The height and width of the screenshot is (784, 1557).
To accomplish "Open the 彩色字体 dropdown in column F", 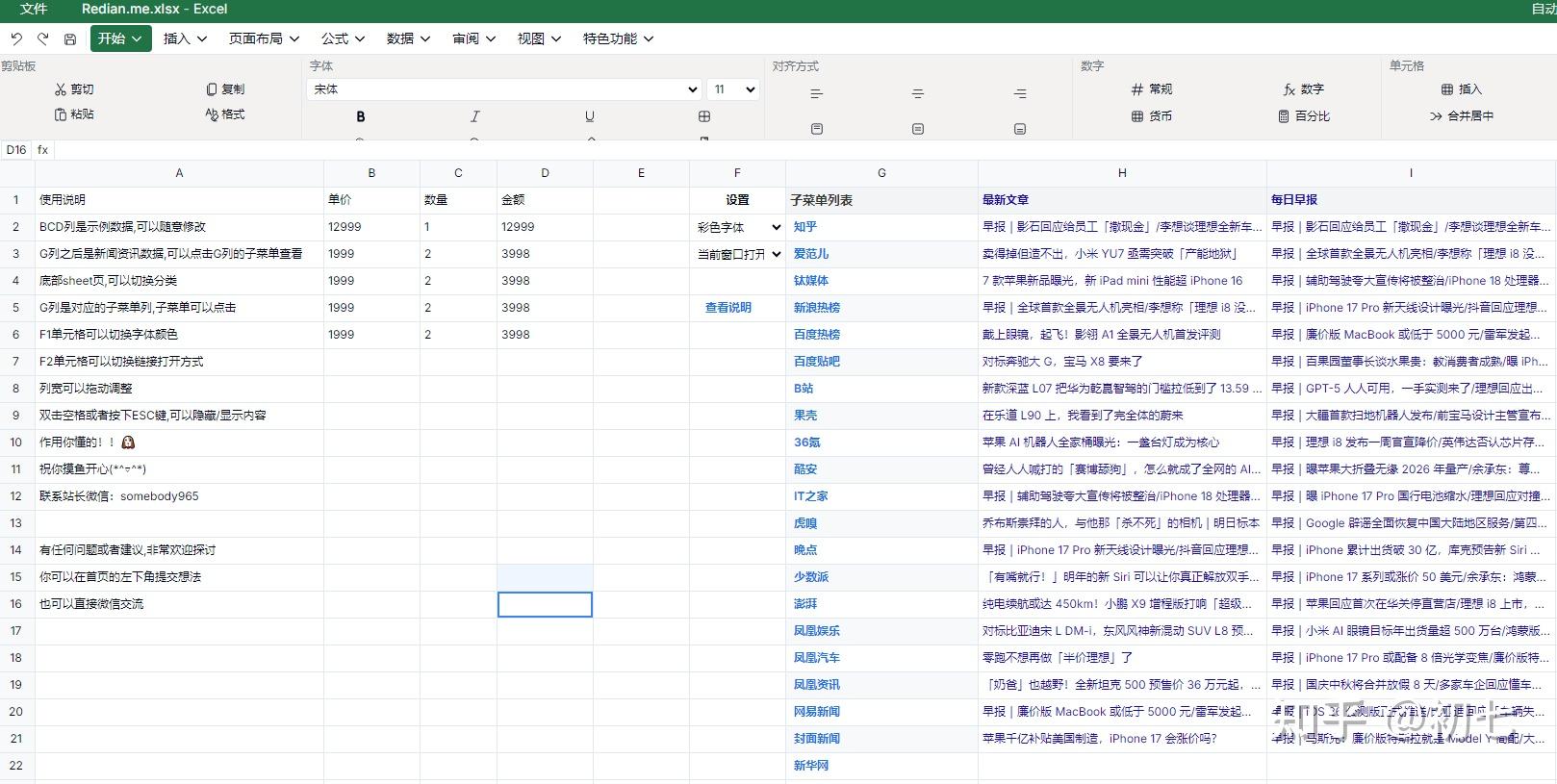I will pyautogui.click(x=737, y=228).
